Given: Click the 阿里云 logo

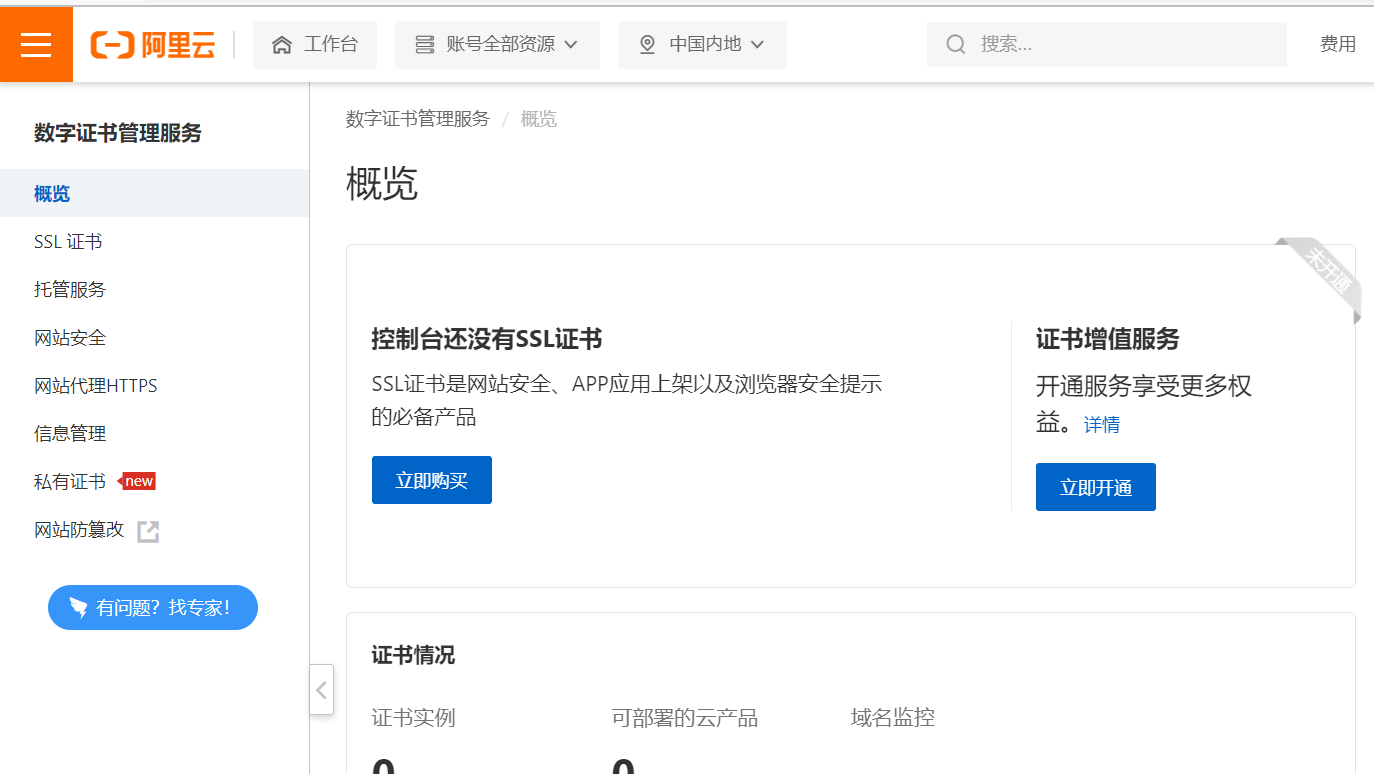Looking at the screenshot, I should (x=153, y=44).
